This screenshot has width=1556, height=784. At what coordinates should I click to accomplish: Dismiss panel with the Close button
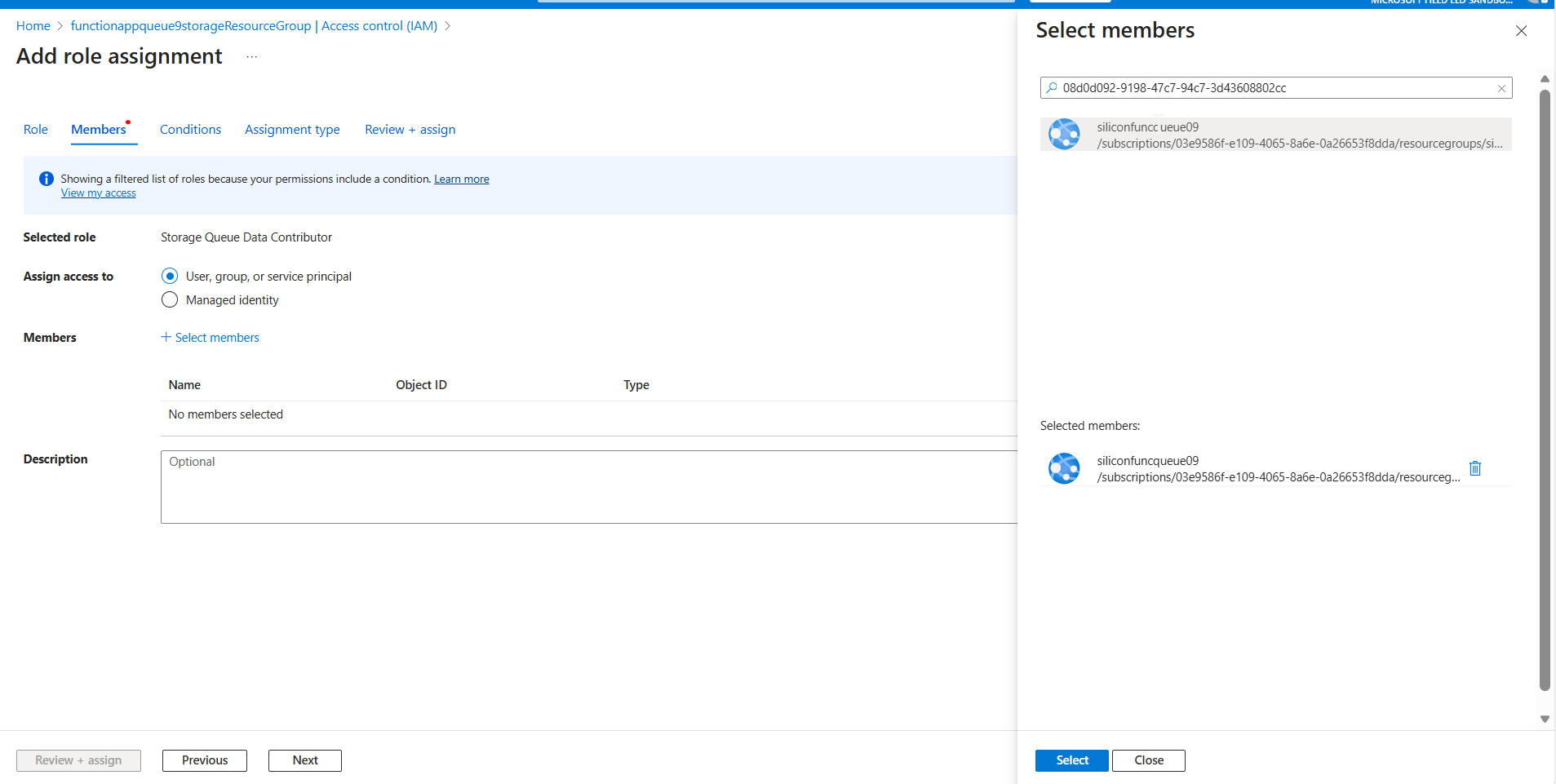(x=1149, y=760)
